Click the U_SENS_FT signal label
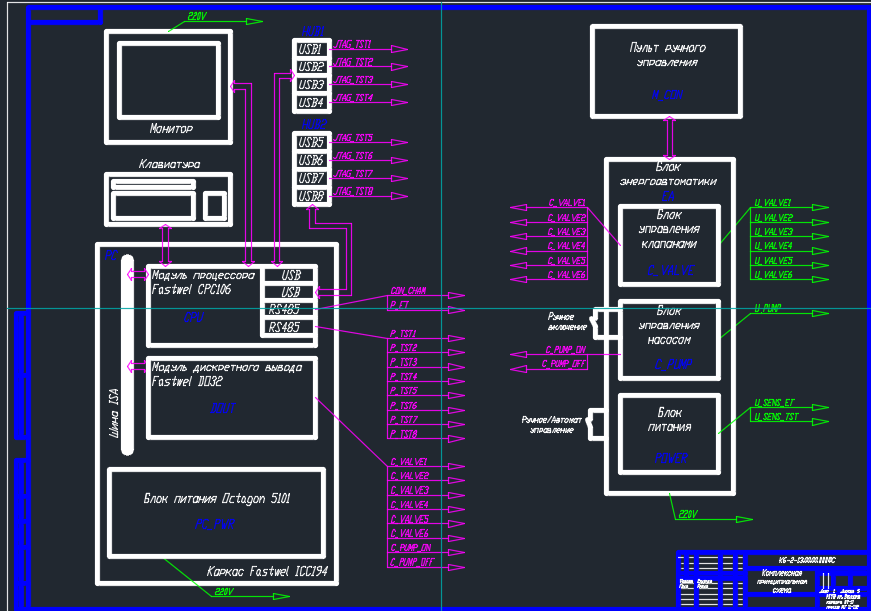This screenshot has height=611, width=871. (x=776, y=403)
